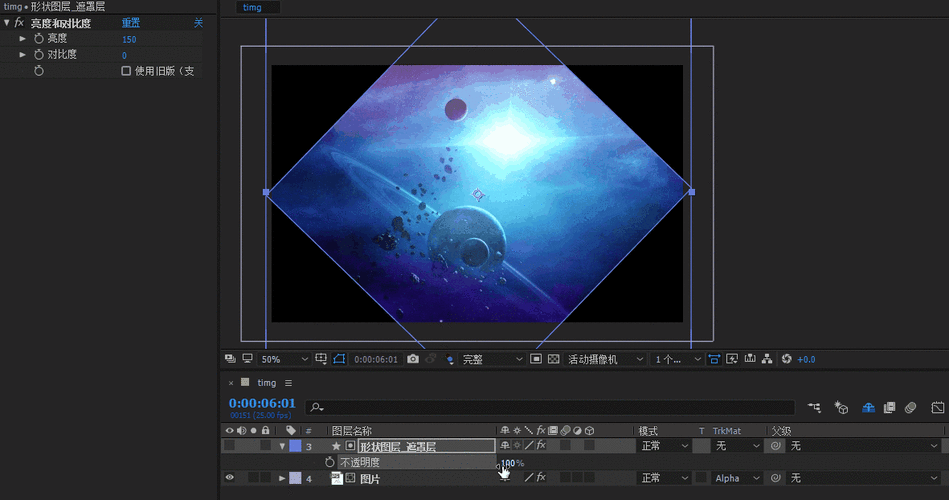The height and width of the screenshot is (500, 949).
Task: Toggle motion blur enable icon
Action: pos(910,408)
